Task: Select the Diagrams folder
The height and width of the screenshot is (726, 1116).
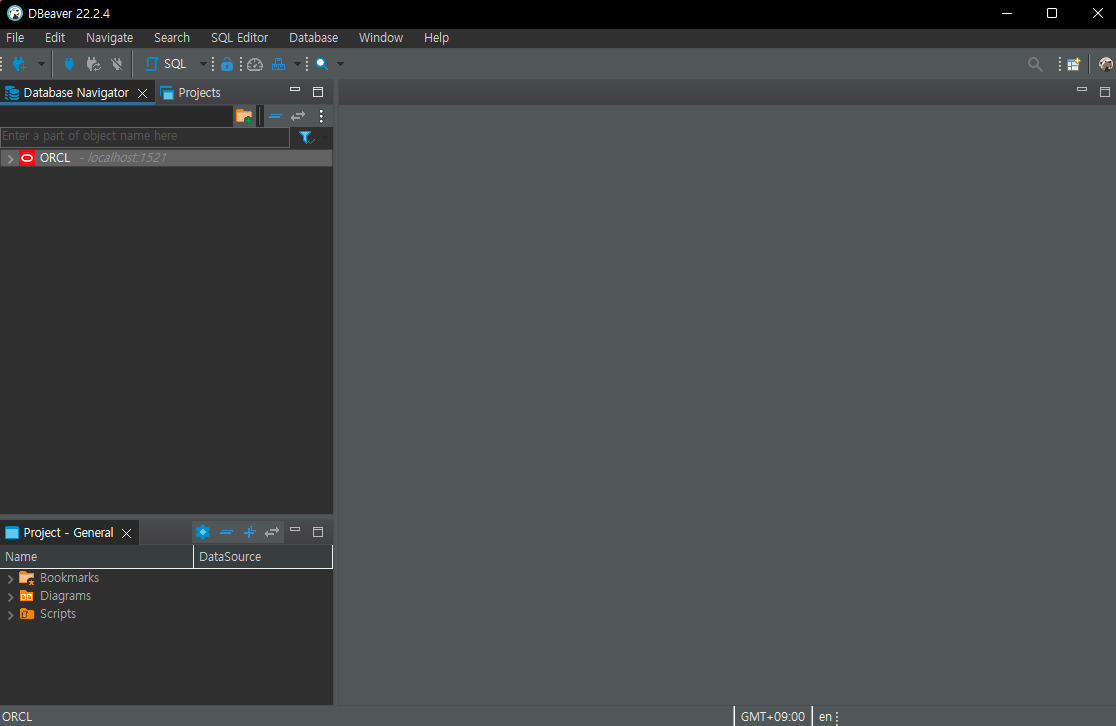Action: (65, 596)
